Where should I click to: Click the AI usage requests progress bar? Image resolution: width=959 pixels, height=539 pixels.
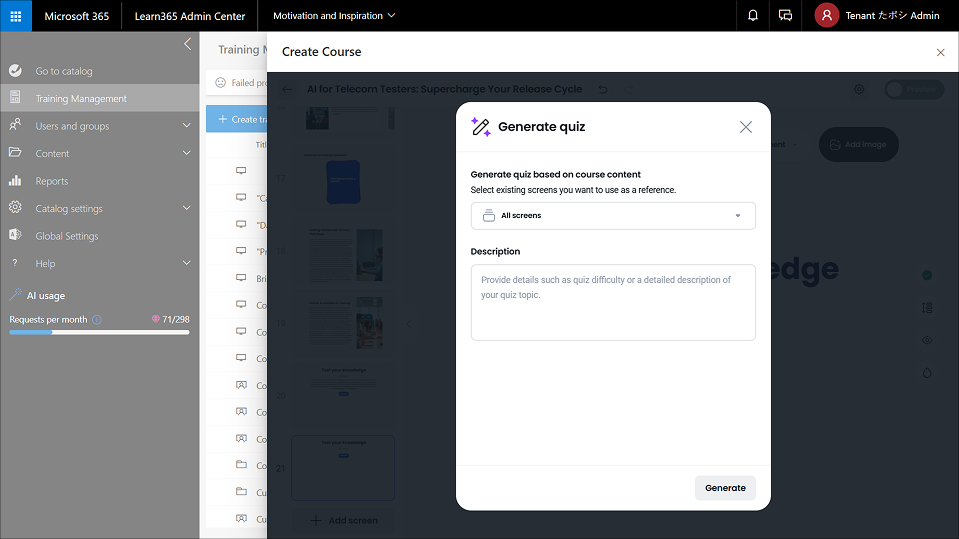click(x=99, y=332)
